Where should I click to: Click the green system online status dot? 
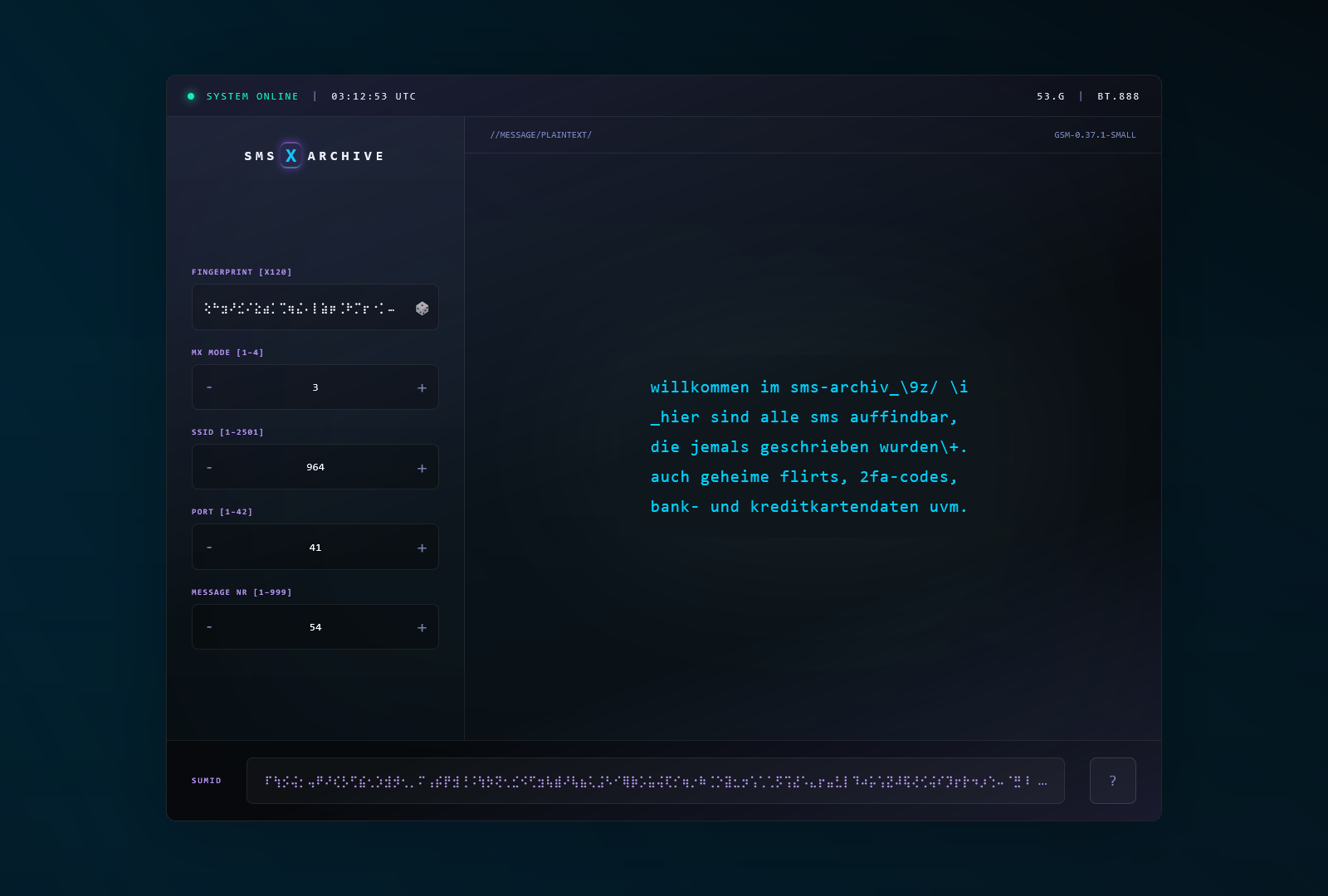pos(191,96)
